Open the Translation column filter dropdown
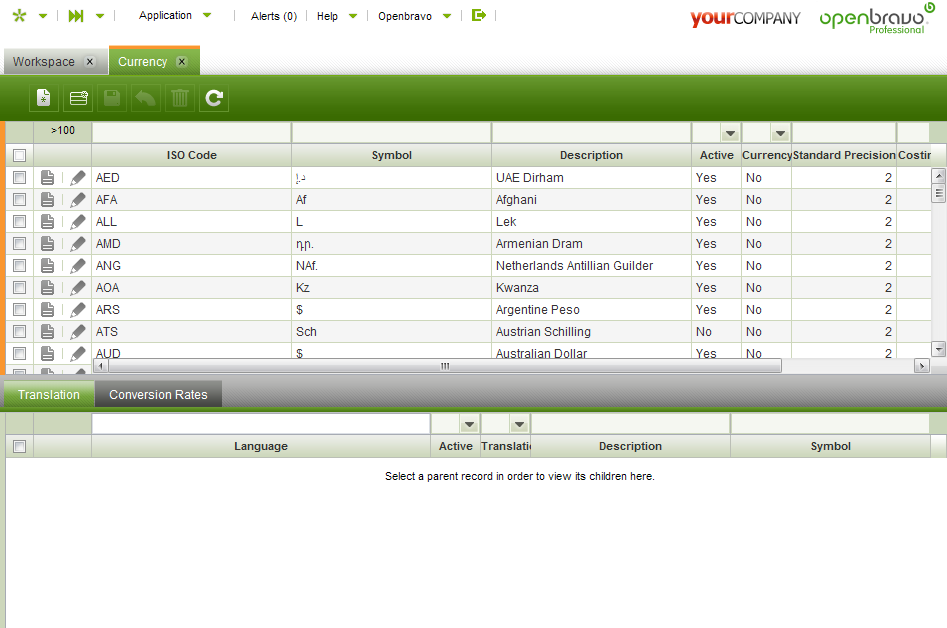947x628 pixels. click(x=519, y=425)
